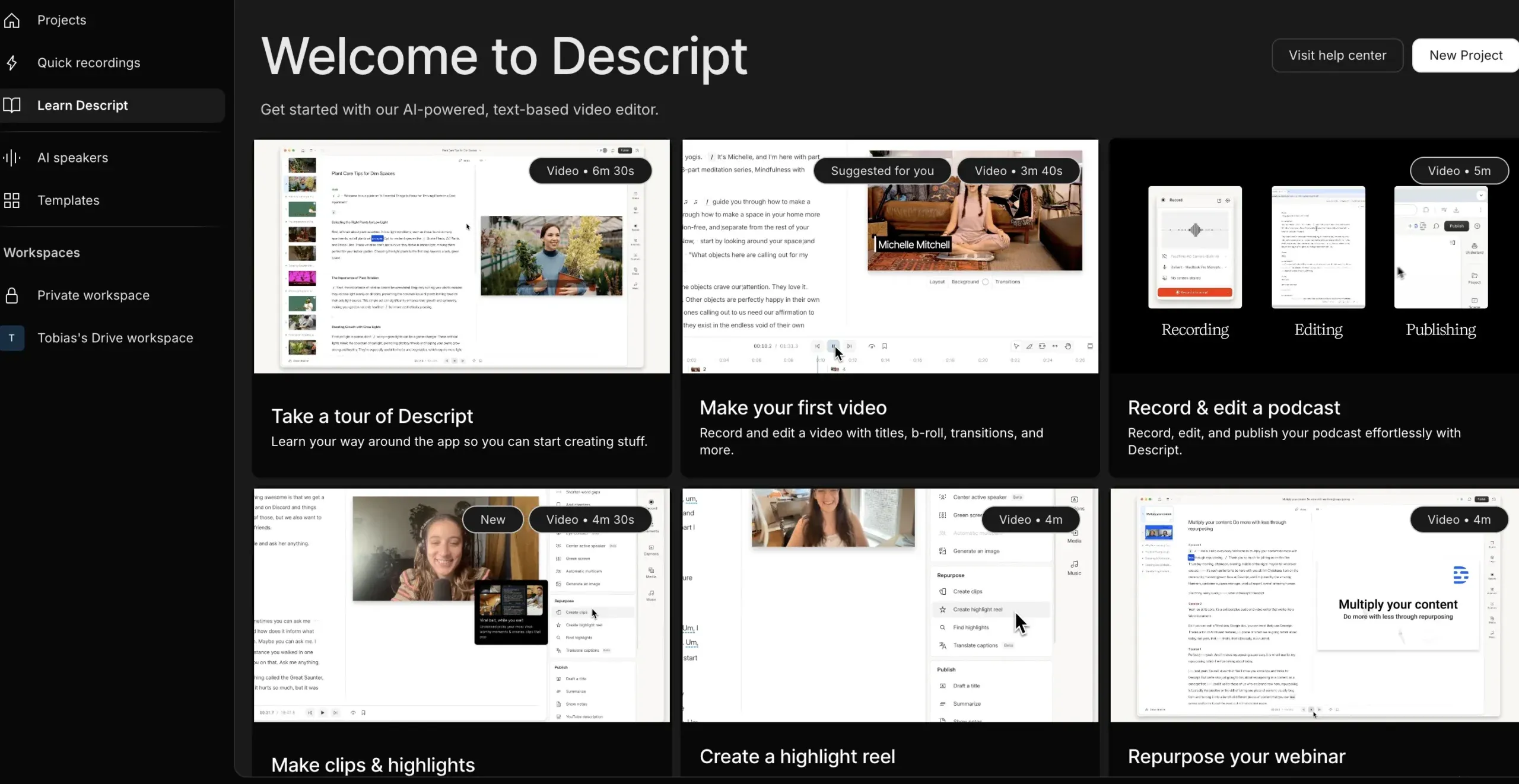Viewport: 1519px width, 784px height.
Task: Open Repurpose your webinar thumbnail
Action: tap(1314, 605)
